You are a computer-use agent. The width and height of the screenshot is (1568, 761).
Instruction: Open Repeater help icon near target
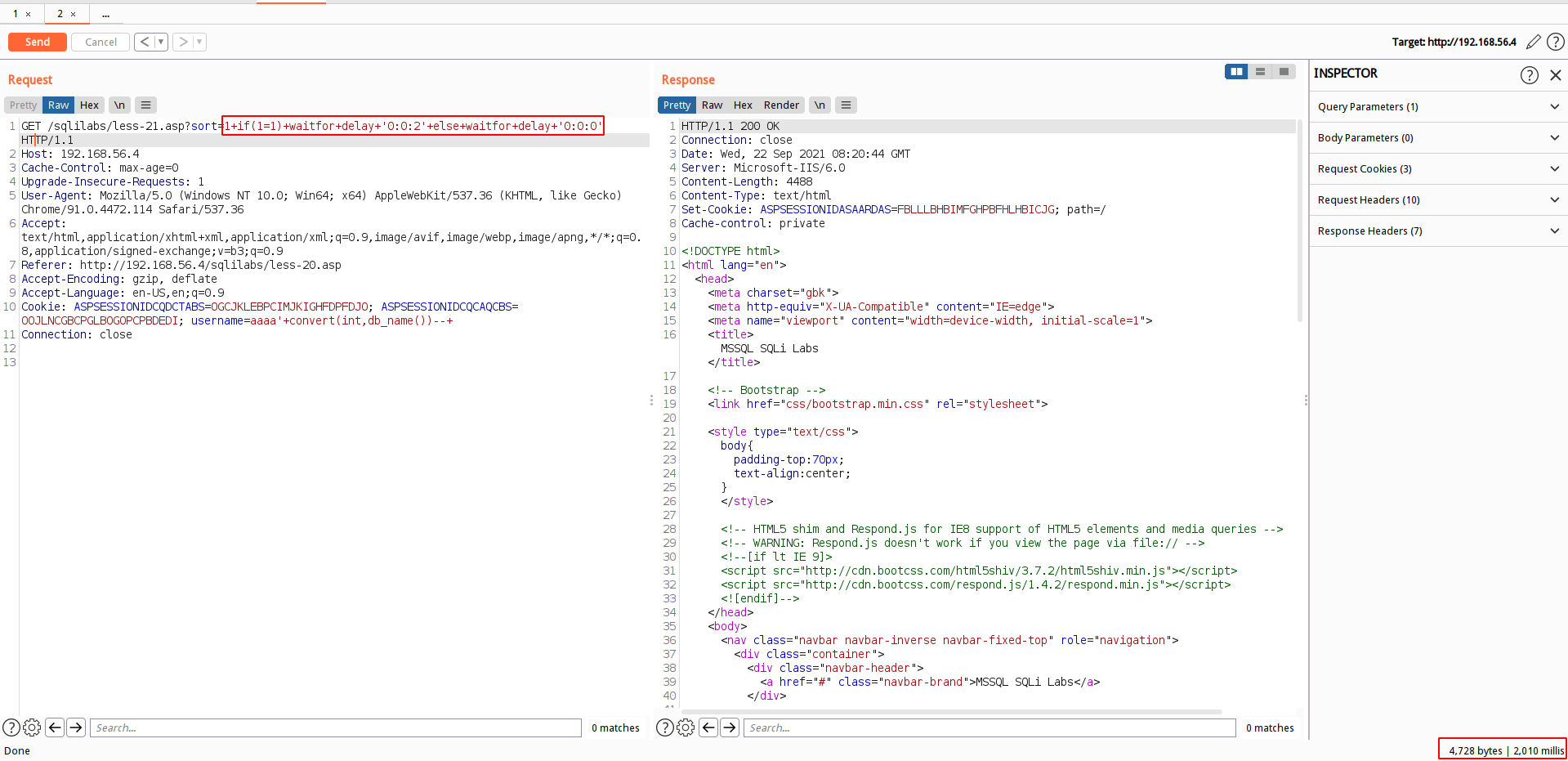click(1556, 42)
